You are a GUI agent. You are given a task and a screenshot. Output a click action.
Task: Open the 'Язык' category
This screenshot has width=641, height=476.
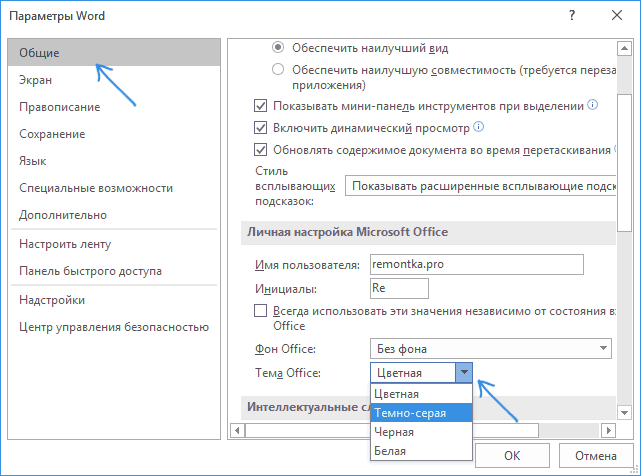click(x=114, y=161)
